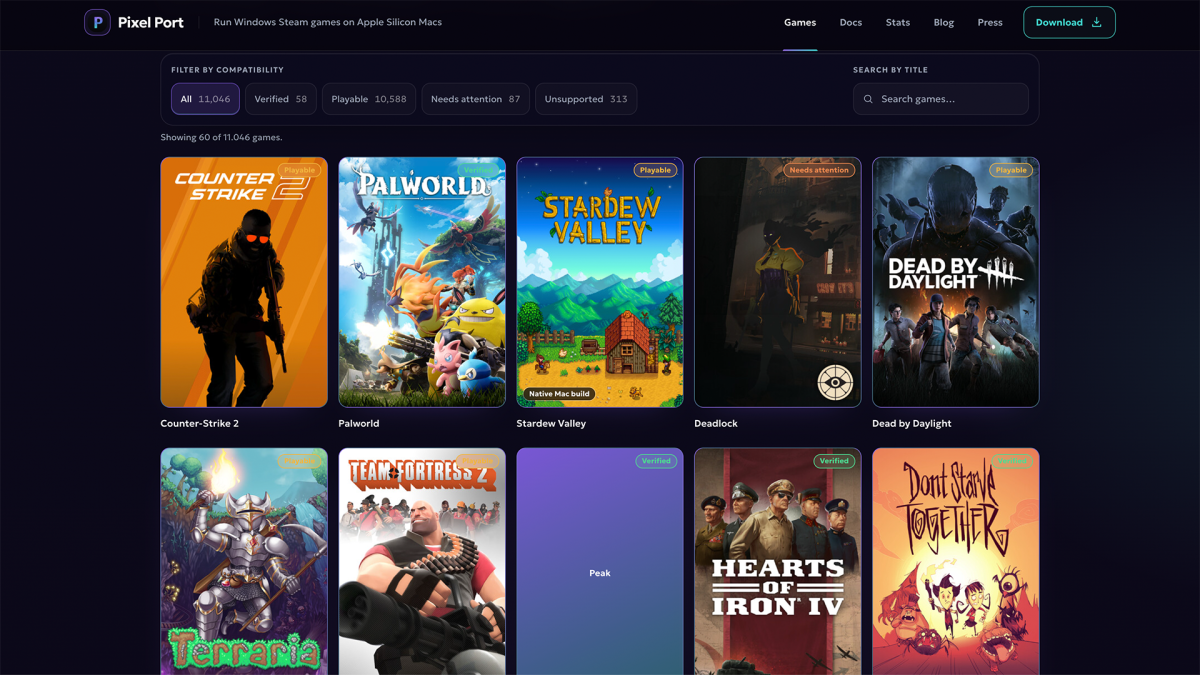1200x675 pixels.
Task: Filter by Unsupported games
Action: (x=586, y=99)
